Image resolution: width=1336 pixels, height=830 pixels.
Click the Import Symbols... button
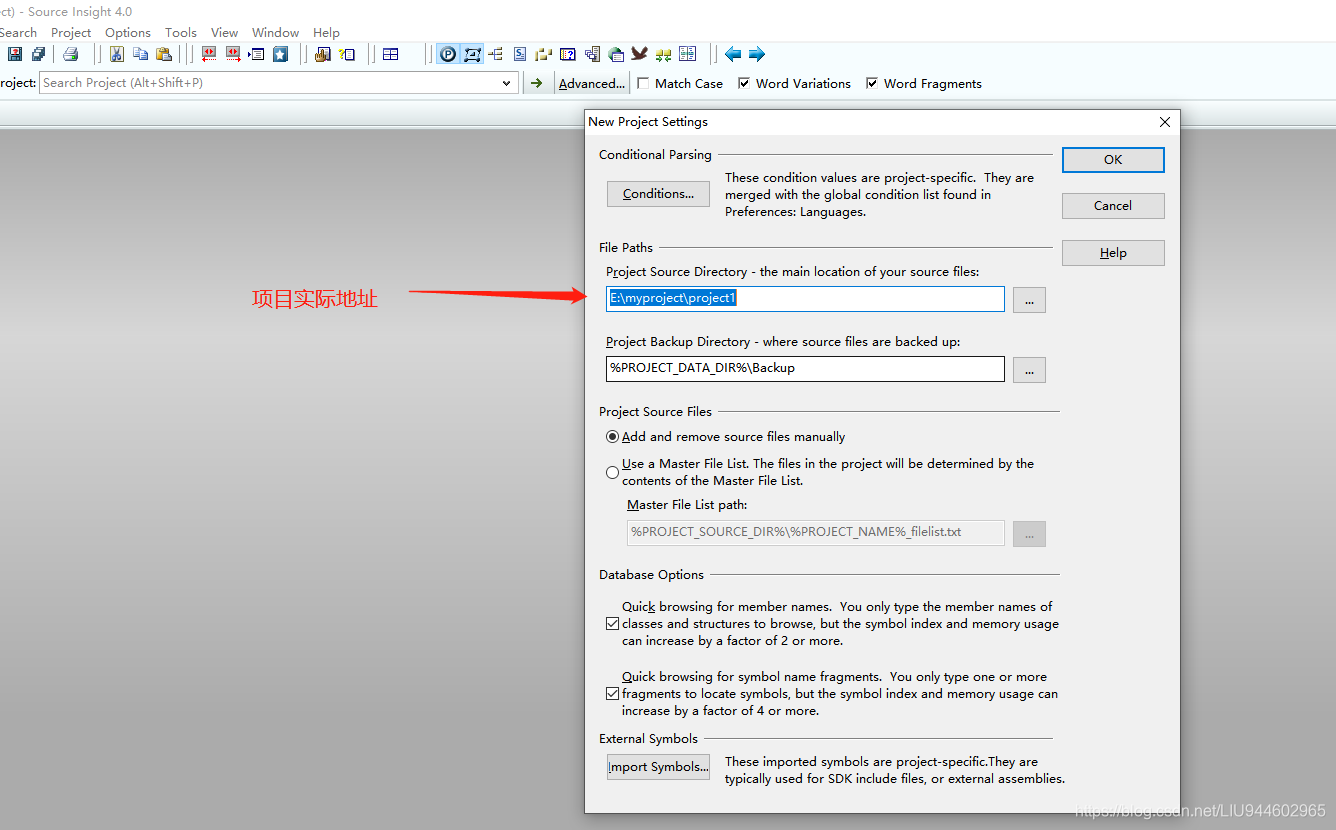coord(658,767)
